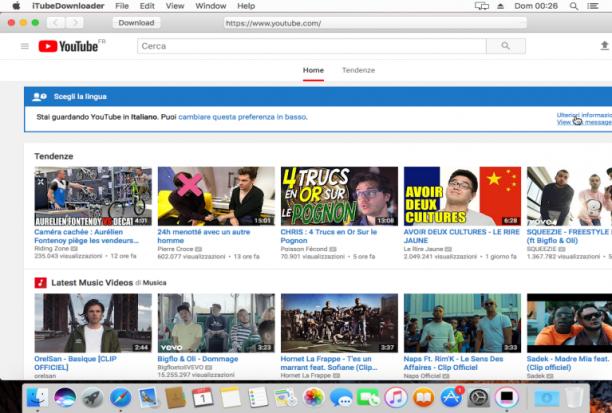Screen dimensions: 612x413
Task: Open the View menu
Action: pyautogui.click(x=174, y=6)
